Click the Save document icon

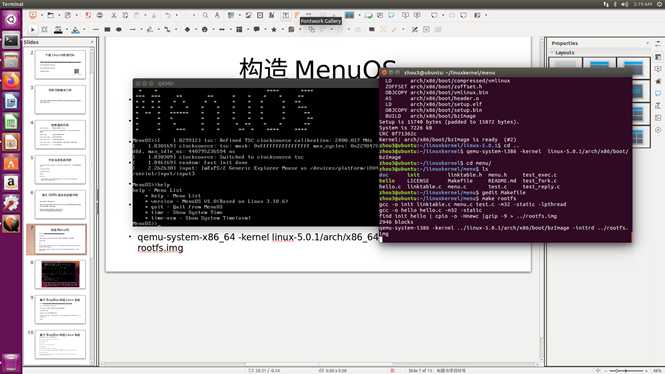[x=68, y=15]
